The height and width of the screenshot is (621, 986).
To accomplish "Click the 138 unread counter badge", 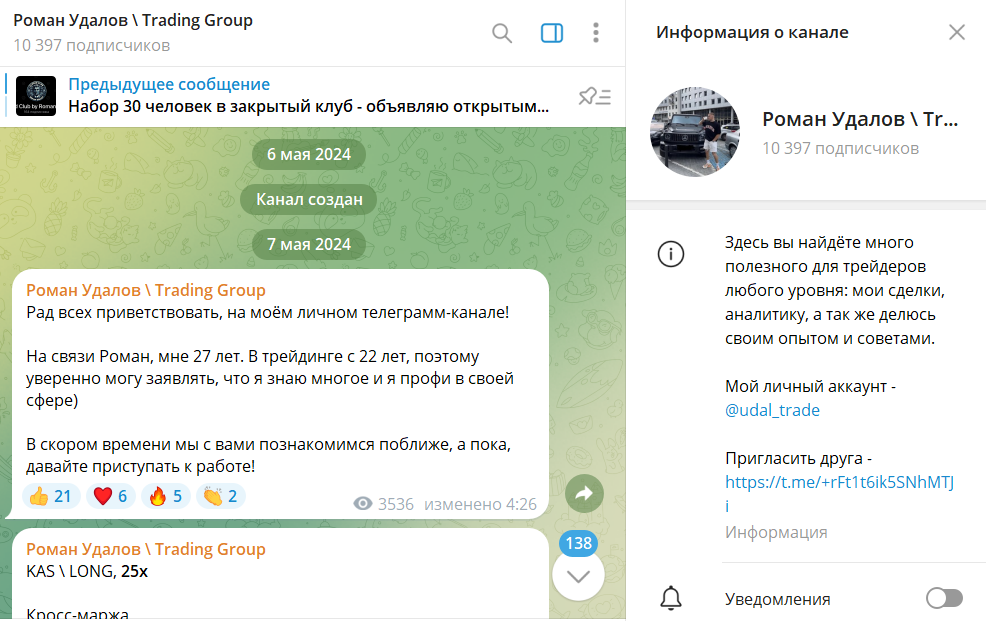I will 579,543.
